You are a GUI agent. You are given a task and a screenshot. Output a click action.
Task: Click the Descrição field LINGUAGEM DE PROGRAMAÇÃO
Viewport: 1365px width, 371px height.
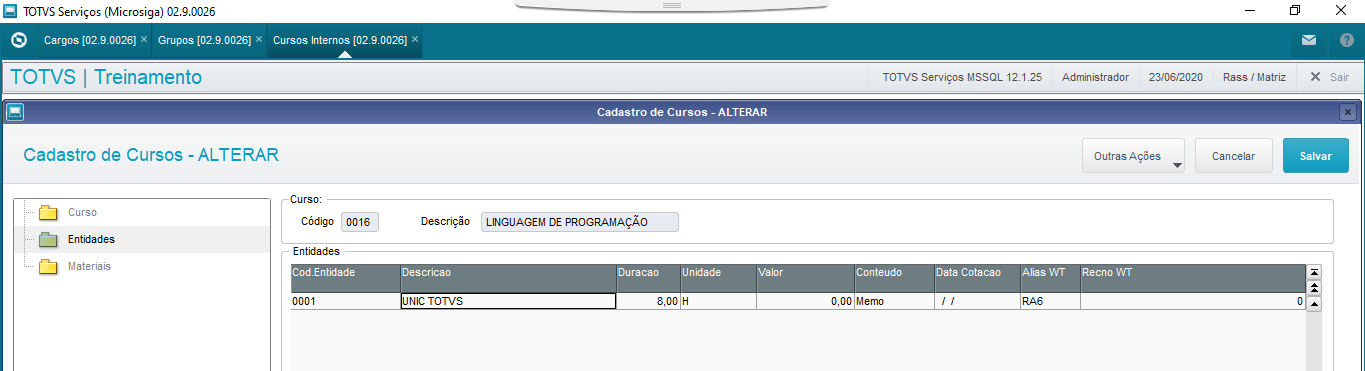580,222
